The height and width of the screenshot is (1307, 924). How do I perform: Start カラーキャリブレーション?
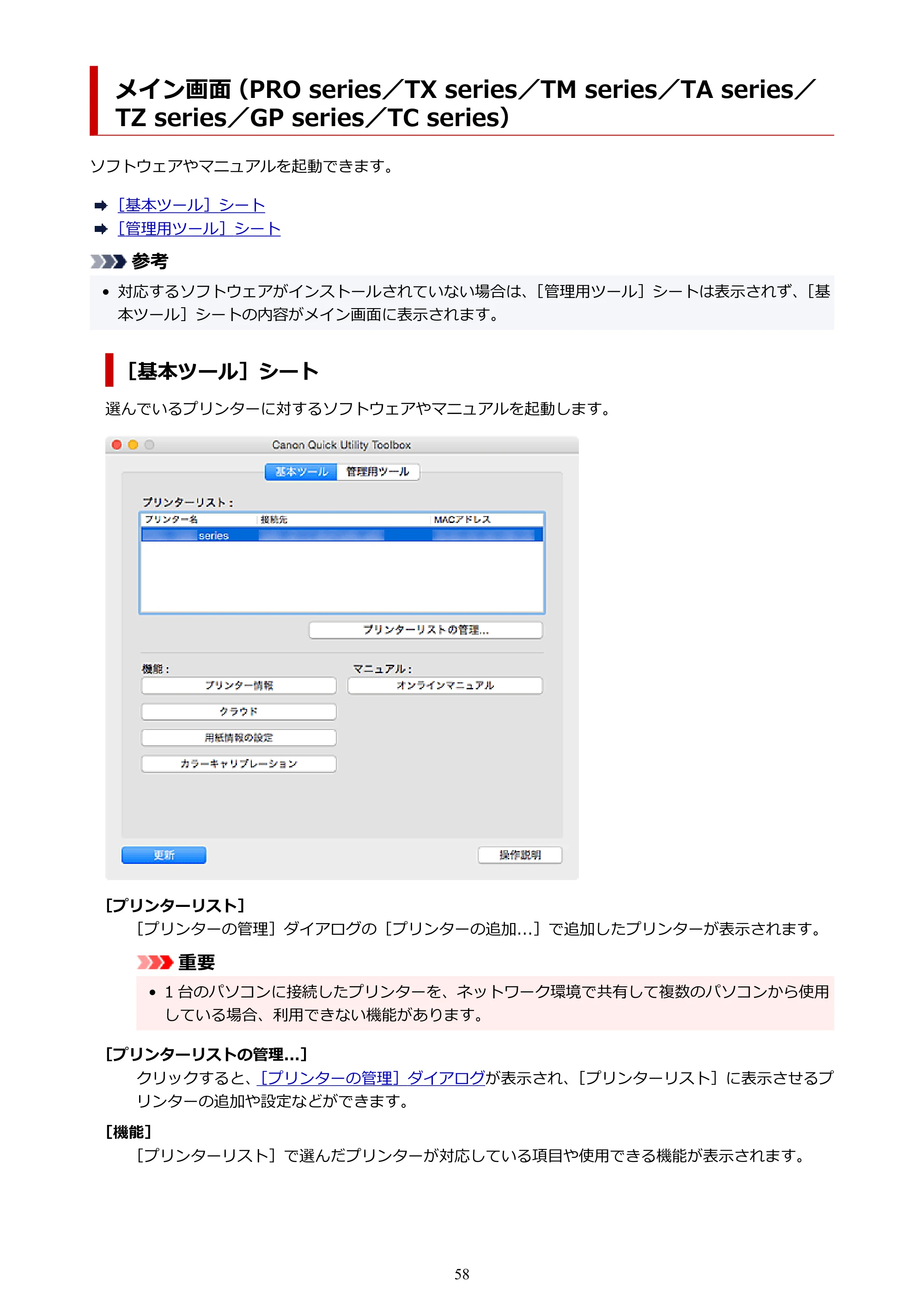pyautogui.click(x=238, y=764)
